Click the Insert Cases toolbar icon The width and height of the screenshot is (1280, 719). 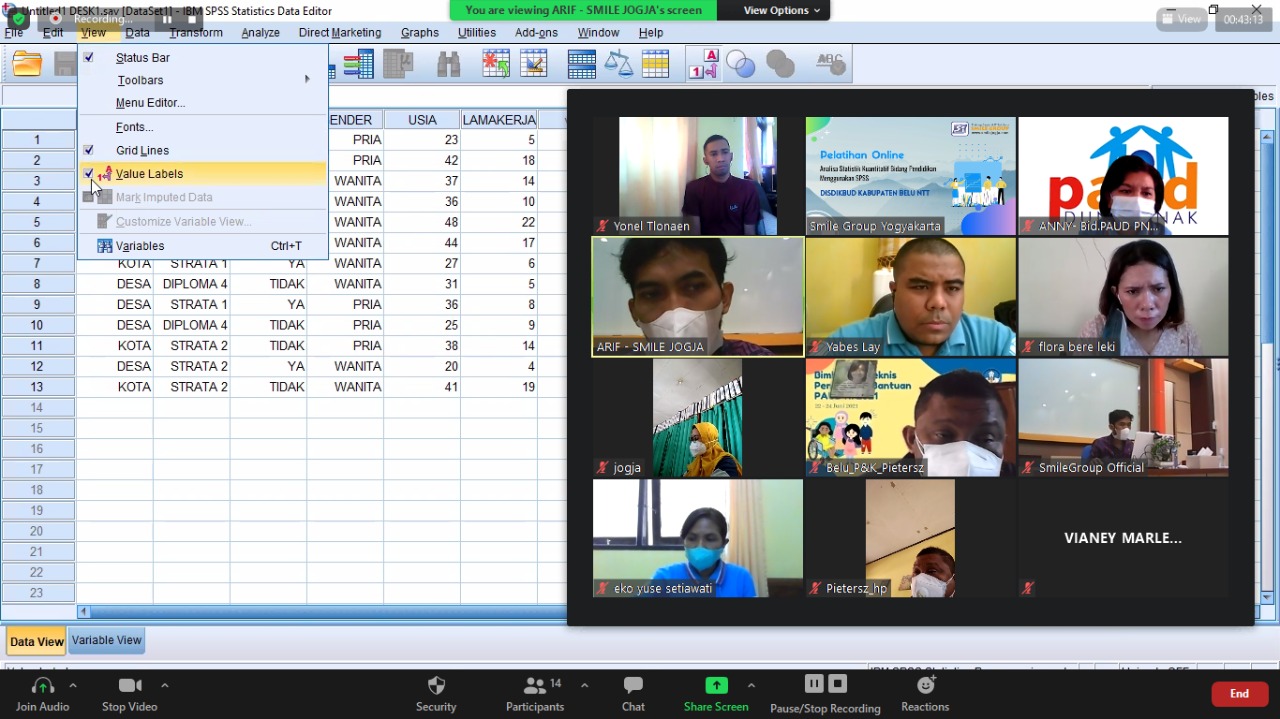[496, 65]
